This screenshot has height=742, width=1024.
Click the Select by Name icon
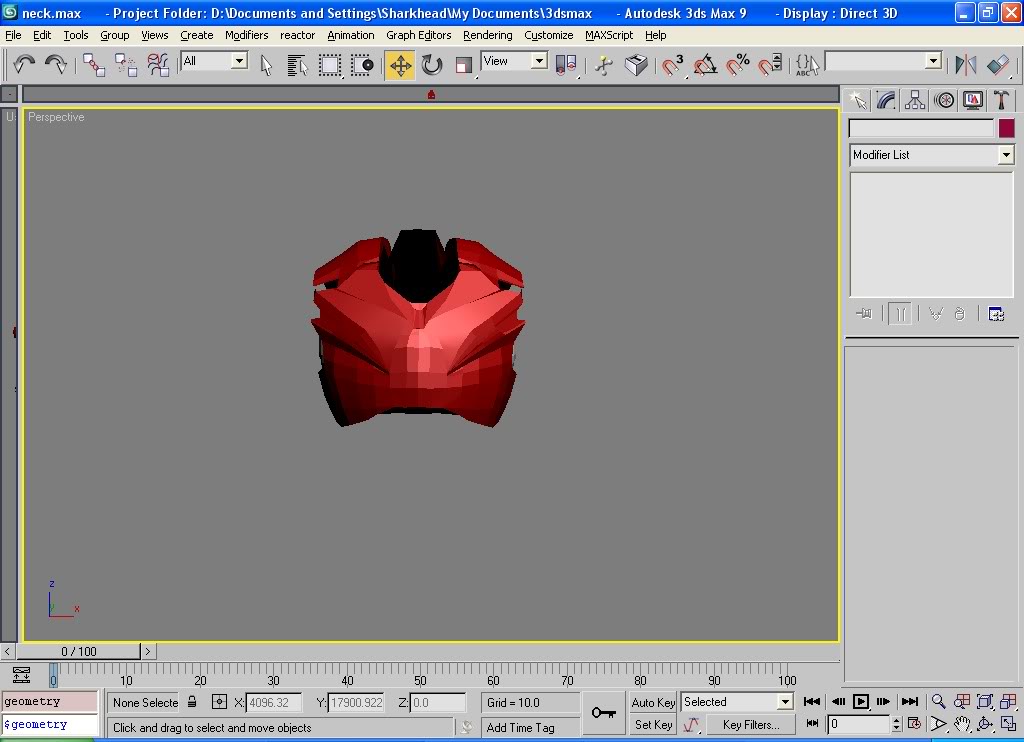[297, 66]
